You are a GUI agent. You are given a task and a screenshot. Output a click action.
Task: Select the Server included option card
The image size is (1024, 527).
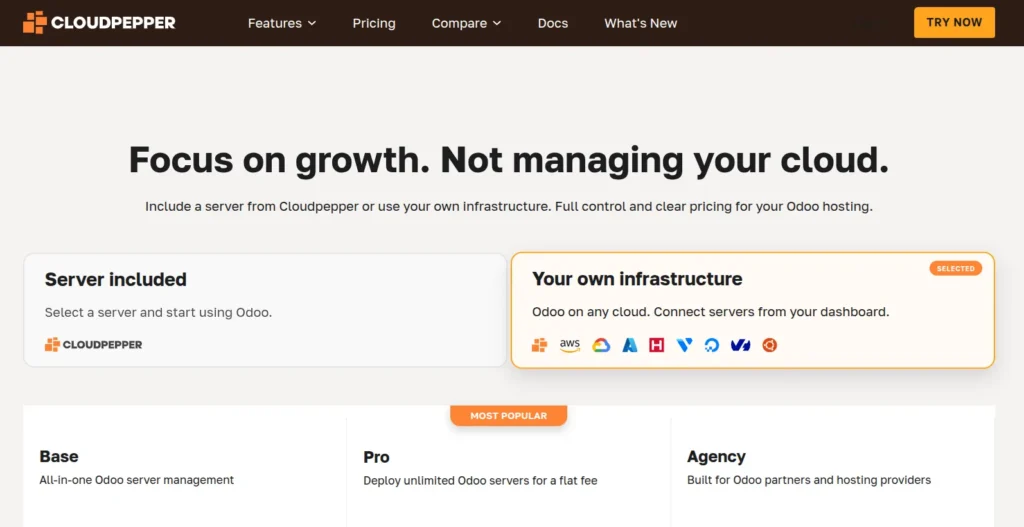pos(265,310)
